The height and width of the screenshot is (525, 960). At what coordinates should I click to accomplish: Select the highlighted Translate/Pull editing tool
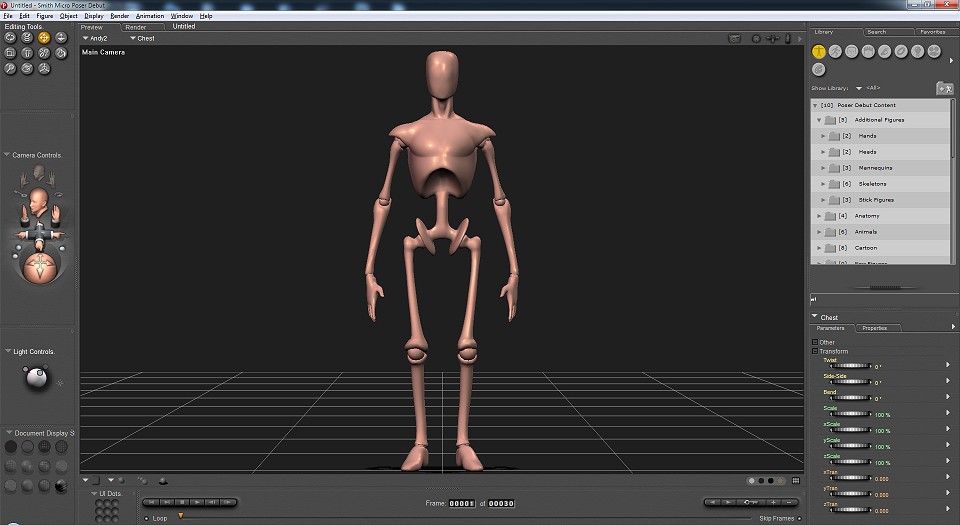pos(44,37)
